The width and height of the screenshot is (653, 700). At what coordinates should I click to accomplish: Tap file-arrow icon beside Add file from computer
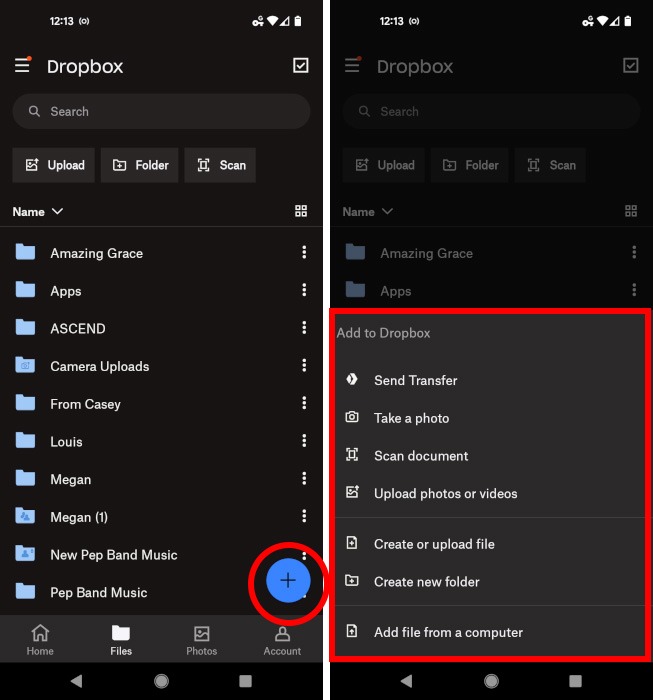[x=352, y=631]
